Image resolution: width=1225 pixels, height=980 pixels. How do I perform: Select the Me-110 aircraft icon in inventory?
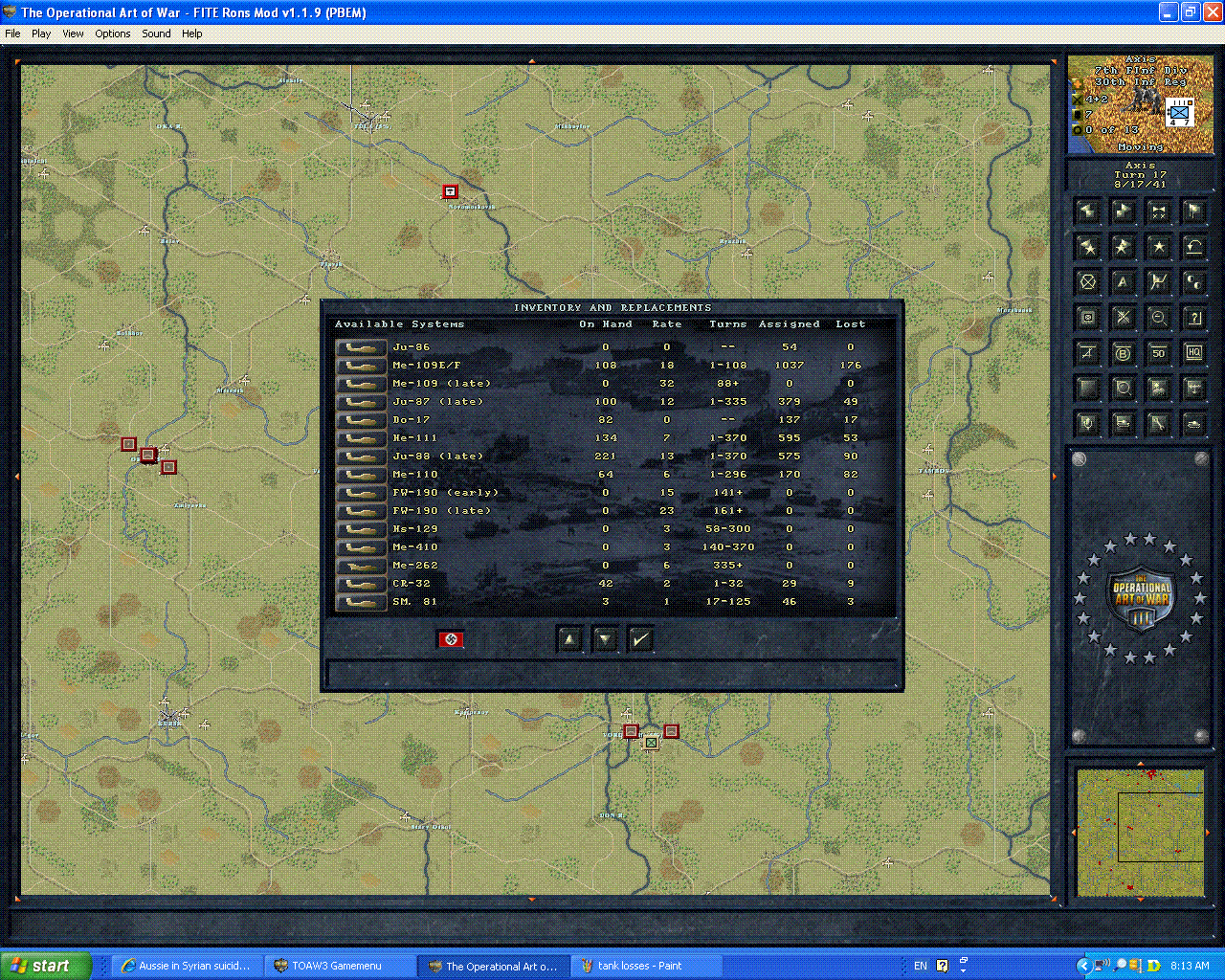pyautogui.click(x=361, y=474)
